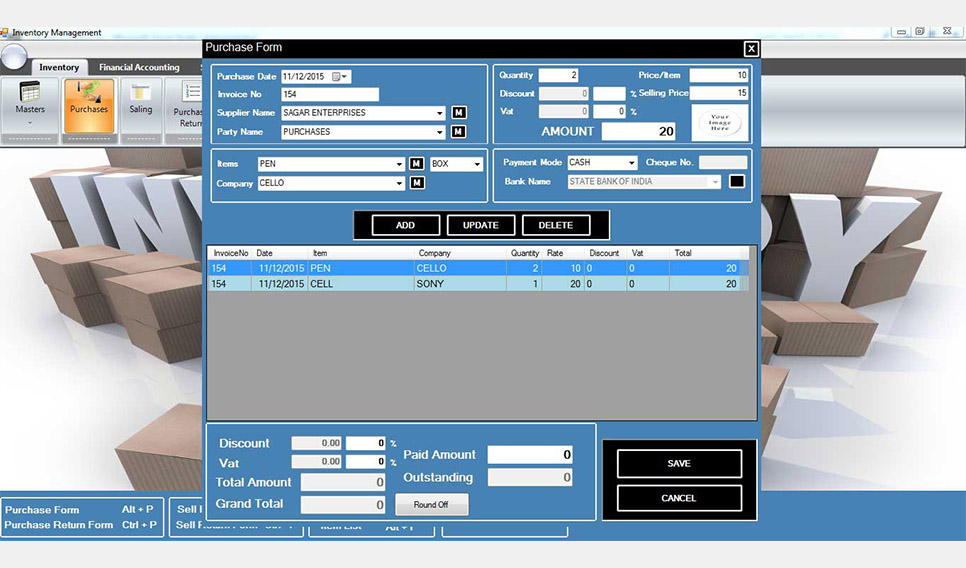Viewport: 966px width, 568px height.
Task: Open the Saling ribbon icon
Action: pyautogui.click(x=140, y=105)
